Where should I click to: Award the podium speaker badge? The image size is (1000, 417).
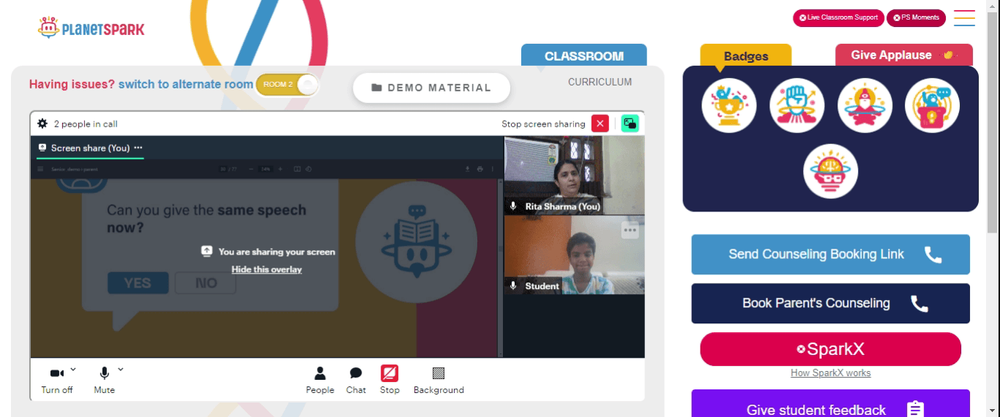pyautogui.click(x=932, y=106)
